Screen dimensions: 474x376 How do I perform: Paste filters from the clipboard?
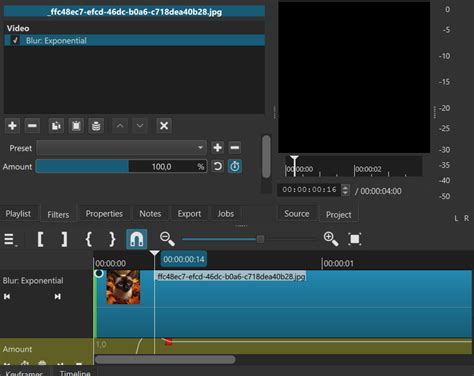(76, 126)
